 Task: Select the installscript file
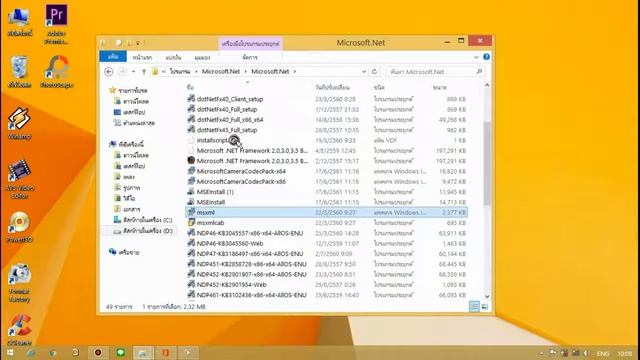(212, 140)
